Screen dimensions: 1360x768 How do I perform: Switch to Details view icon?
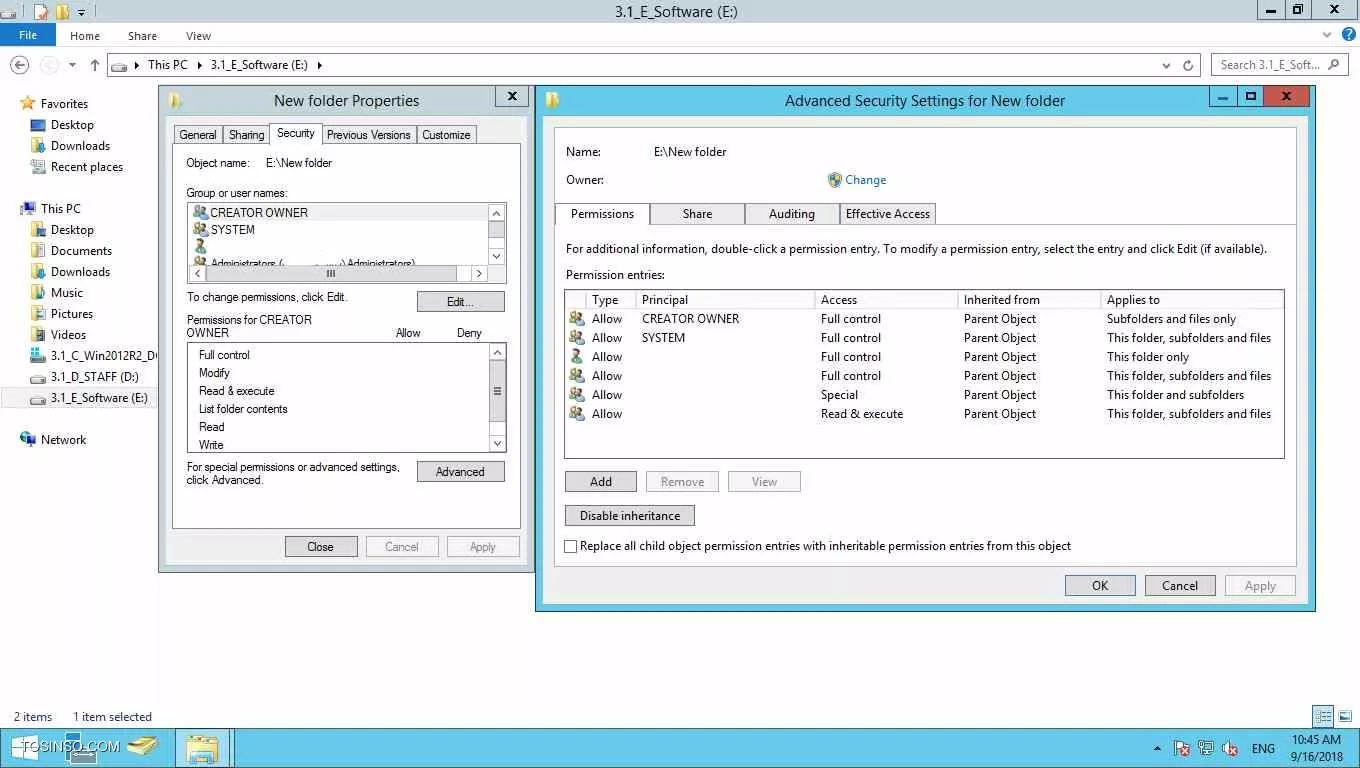pos(1323,716)
